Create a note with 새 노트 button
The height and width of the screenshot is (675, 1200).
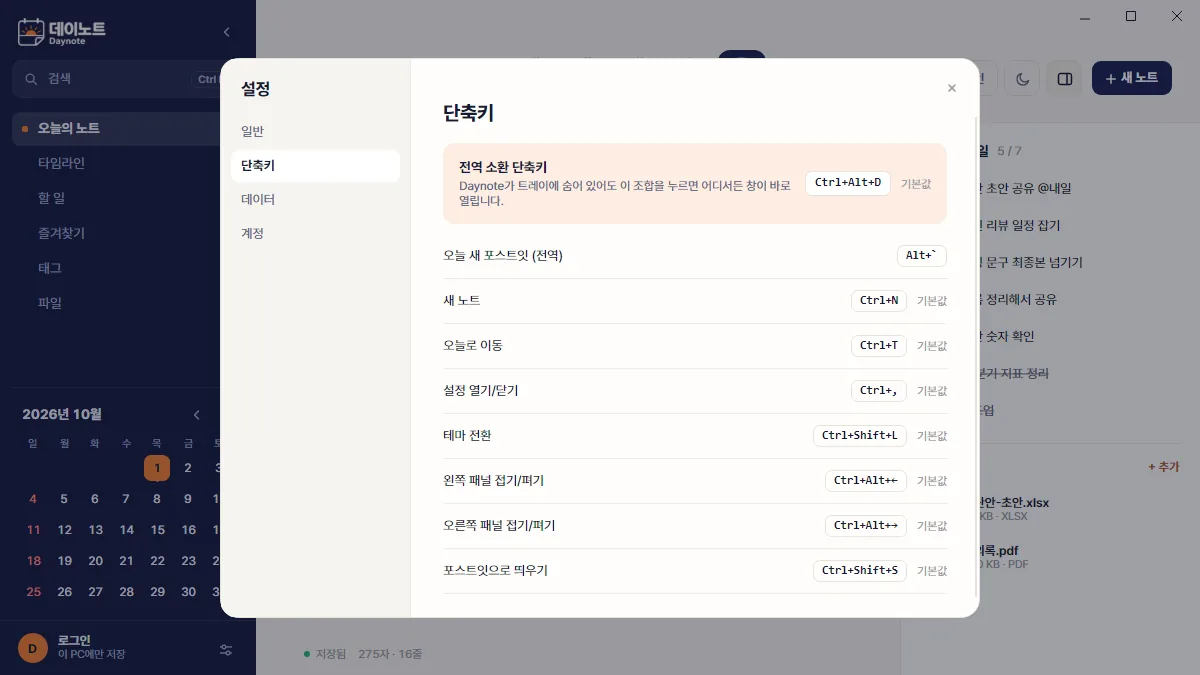[1132, 78]
